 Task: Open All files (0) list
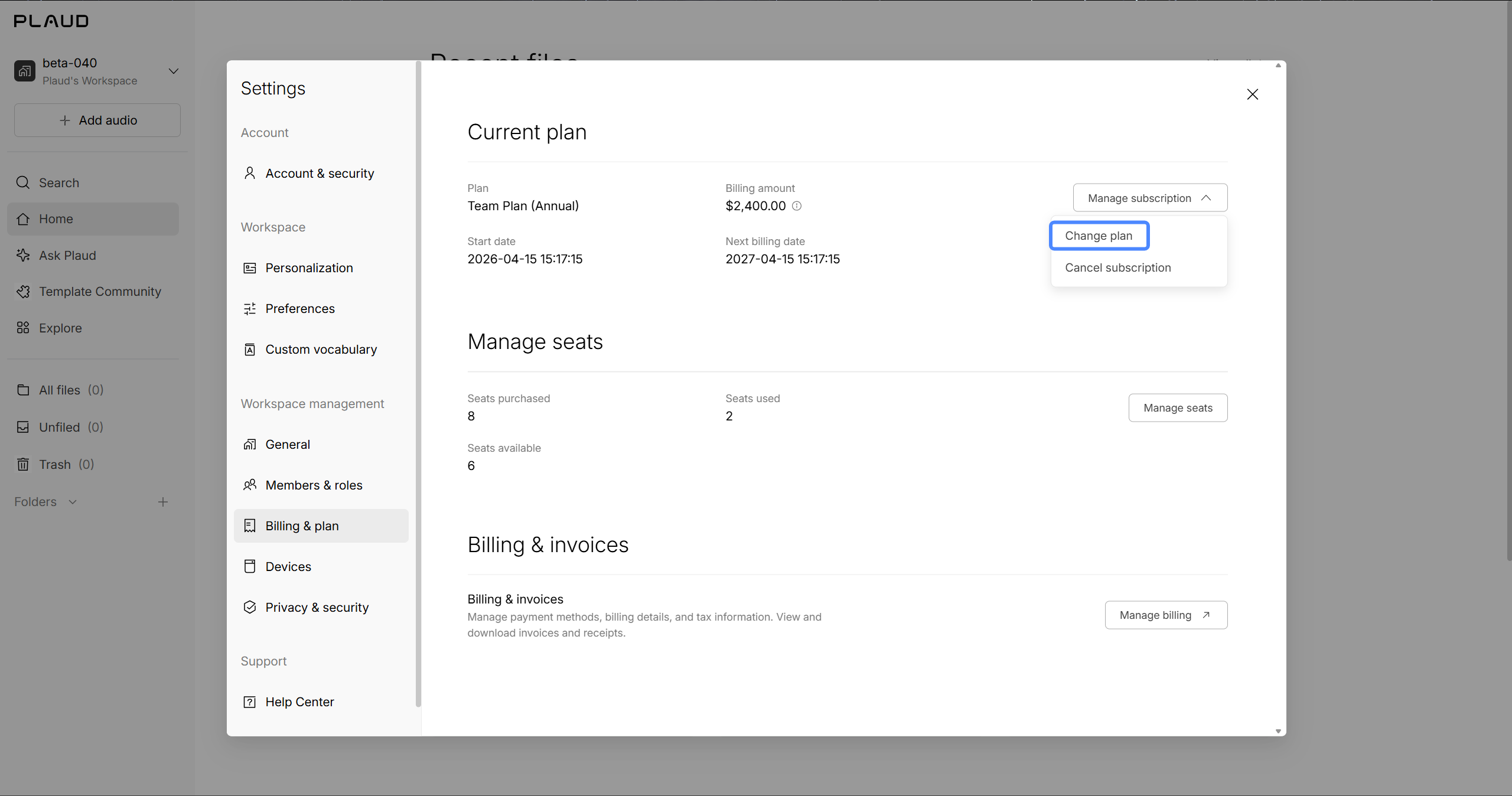click(x=93, y=390)
